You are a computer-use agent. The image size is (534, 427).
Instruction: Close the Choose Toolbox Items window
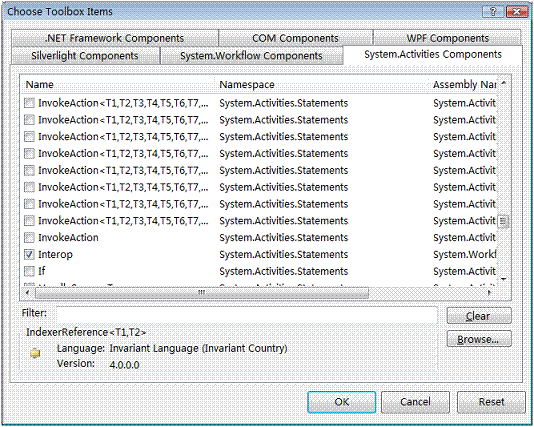pyautogui.click(x=516, y=12)
